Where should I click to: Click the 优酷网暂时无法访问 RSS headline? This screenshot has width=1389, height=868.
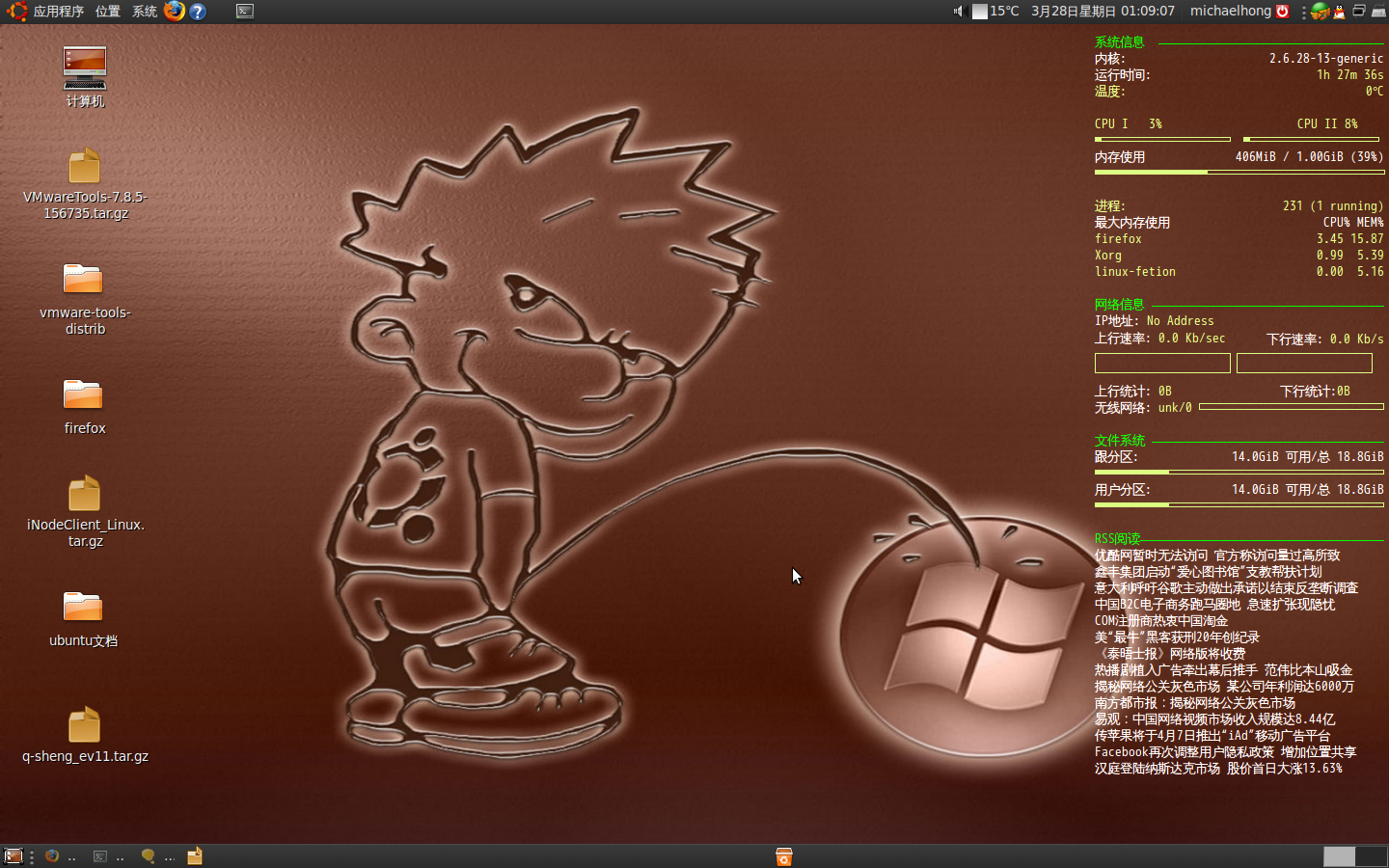(x=1217, y=556)
